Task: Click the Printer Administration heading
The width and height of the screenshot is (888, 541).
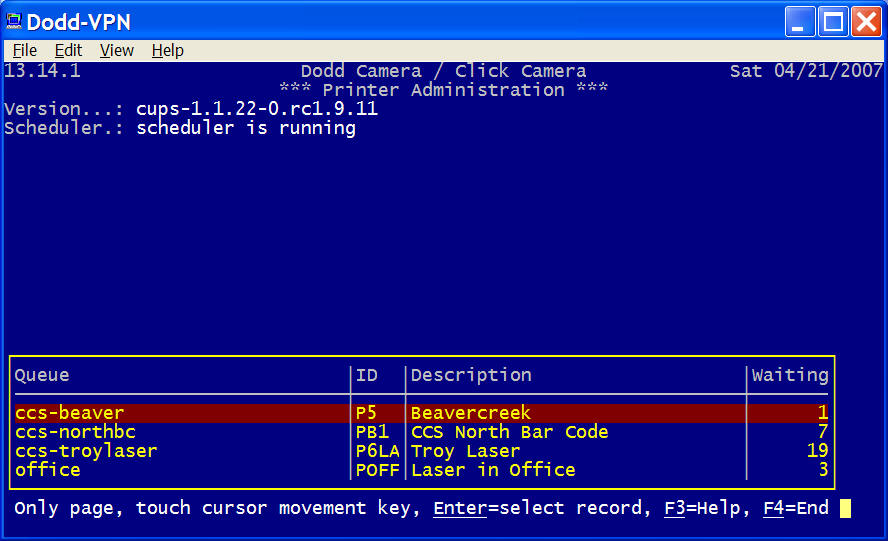Action: tap(443, 90)
